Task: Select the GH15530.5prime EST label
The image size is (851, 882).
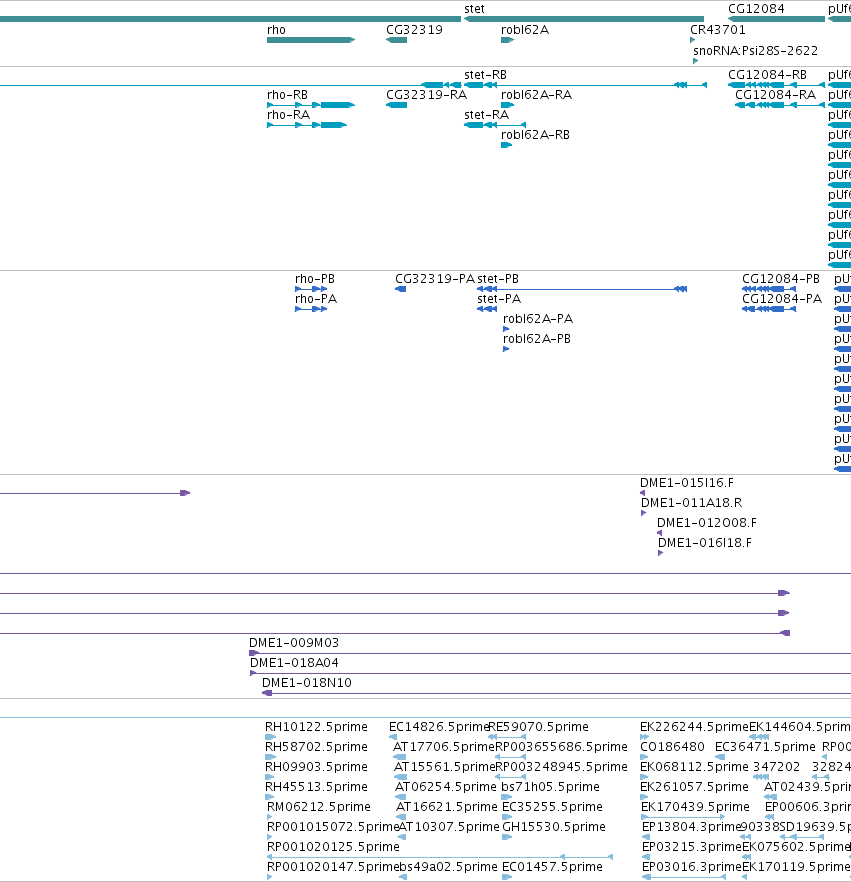Action: 554,827
